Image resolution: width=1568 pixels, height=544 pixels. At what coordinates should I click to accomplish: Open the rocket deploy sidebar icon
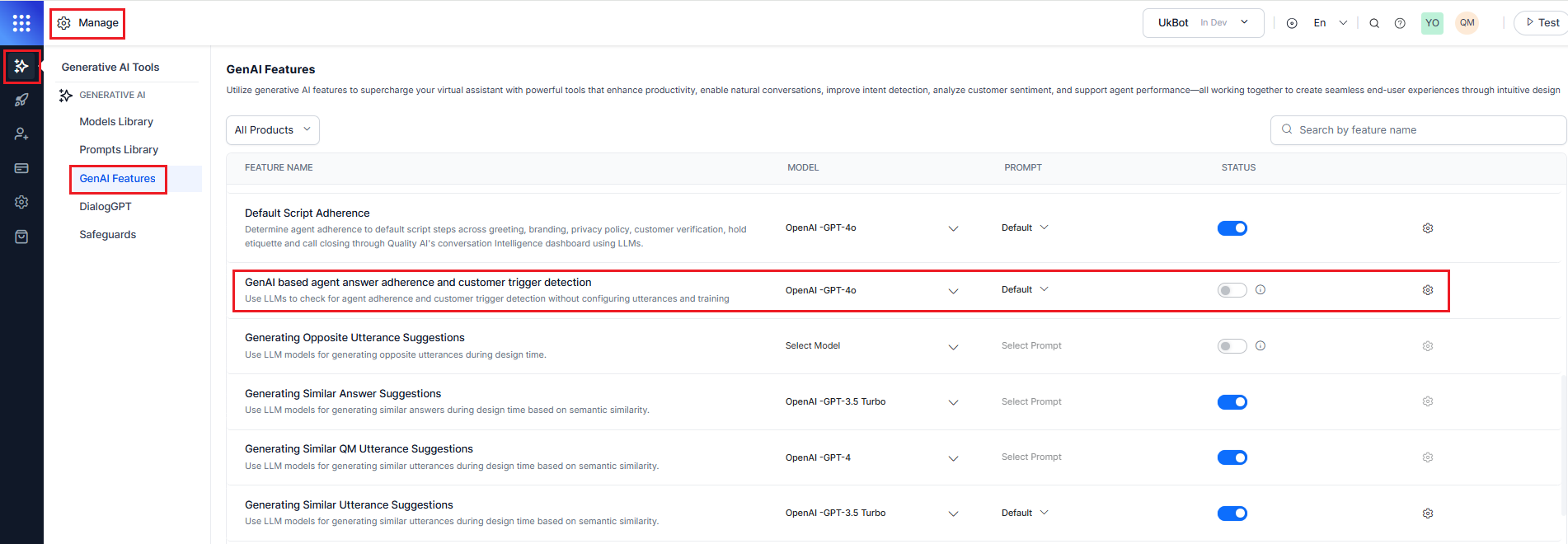coord(21,100)
